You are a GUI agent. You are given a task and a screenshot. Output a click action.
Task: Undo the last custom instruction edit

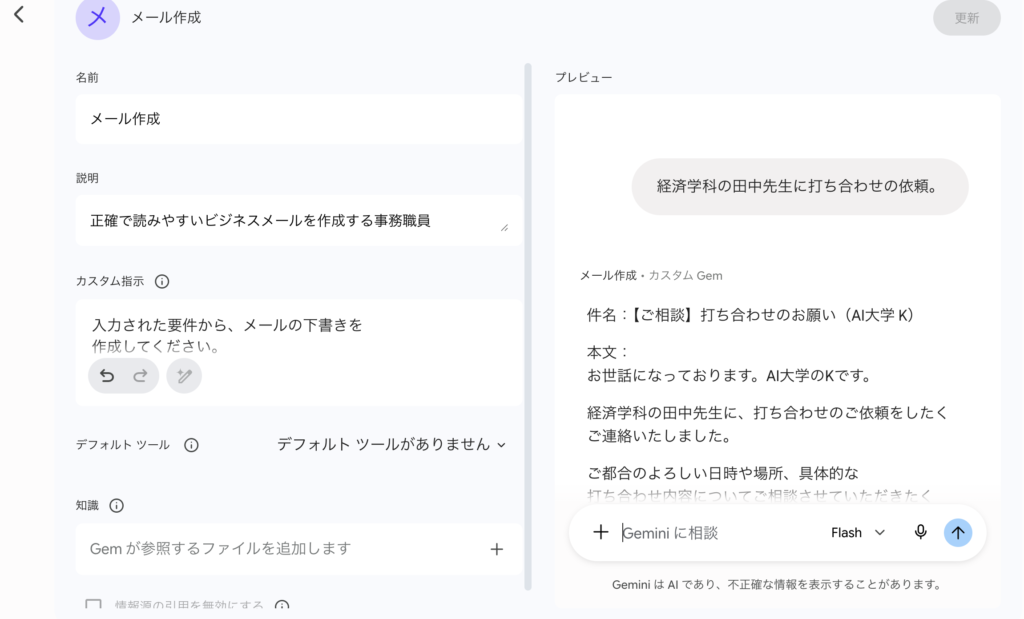pos(107,375)
